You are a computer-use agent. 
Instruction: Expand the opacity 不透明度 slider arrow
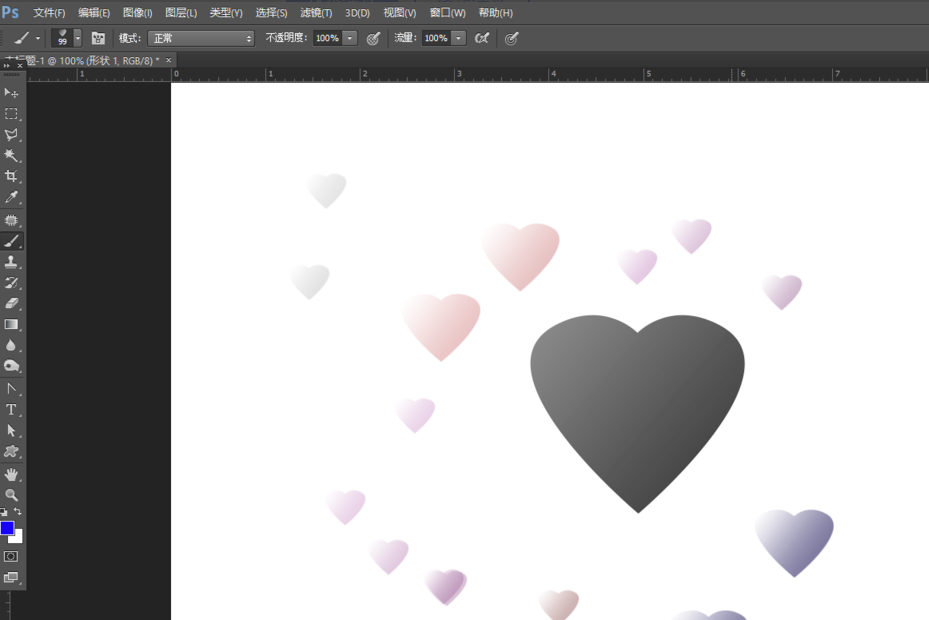point(350,39)
